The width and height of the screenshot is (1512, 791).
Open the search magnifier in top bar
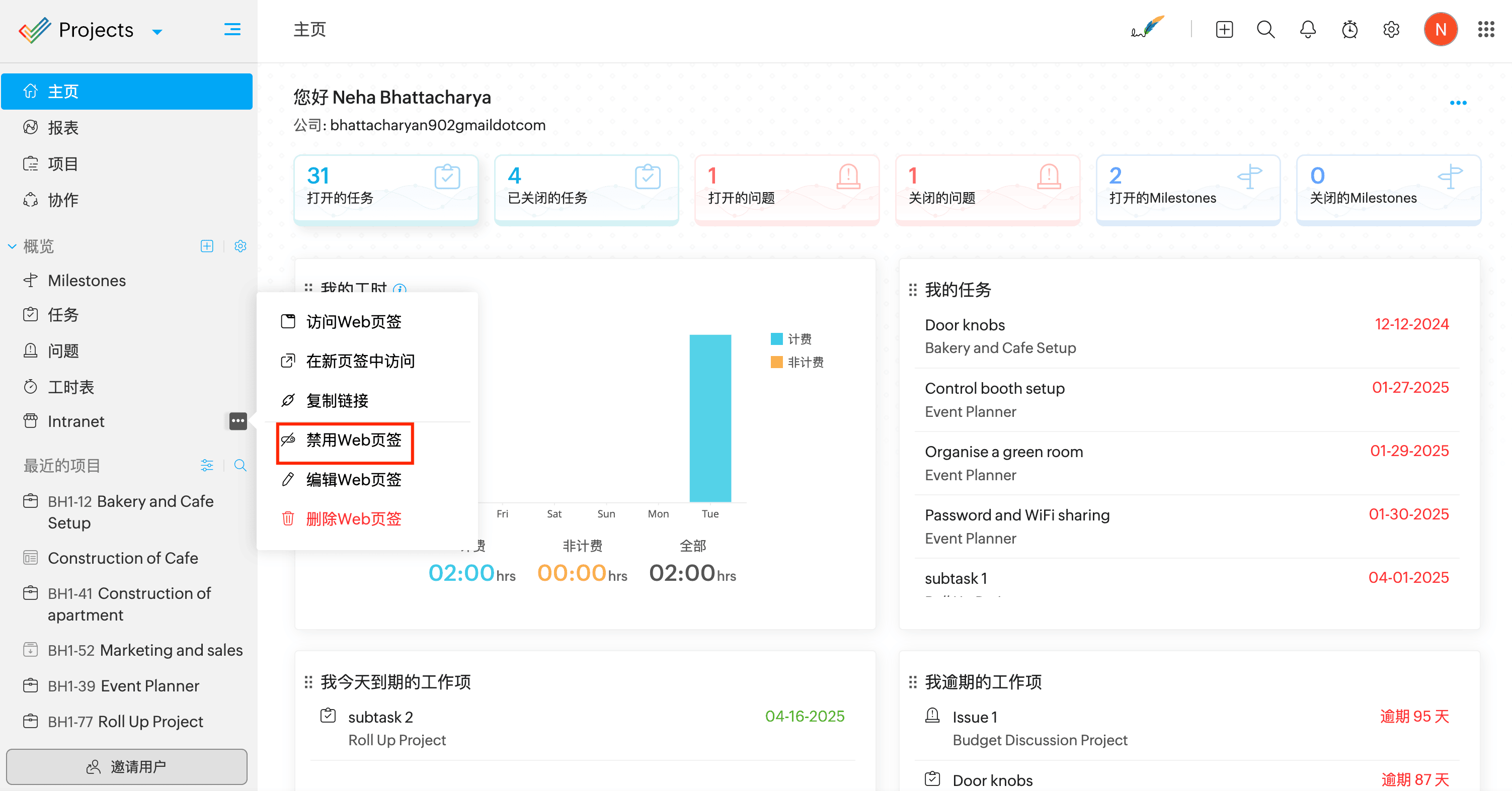[x=1265, y=30]
